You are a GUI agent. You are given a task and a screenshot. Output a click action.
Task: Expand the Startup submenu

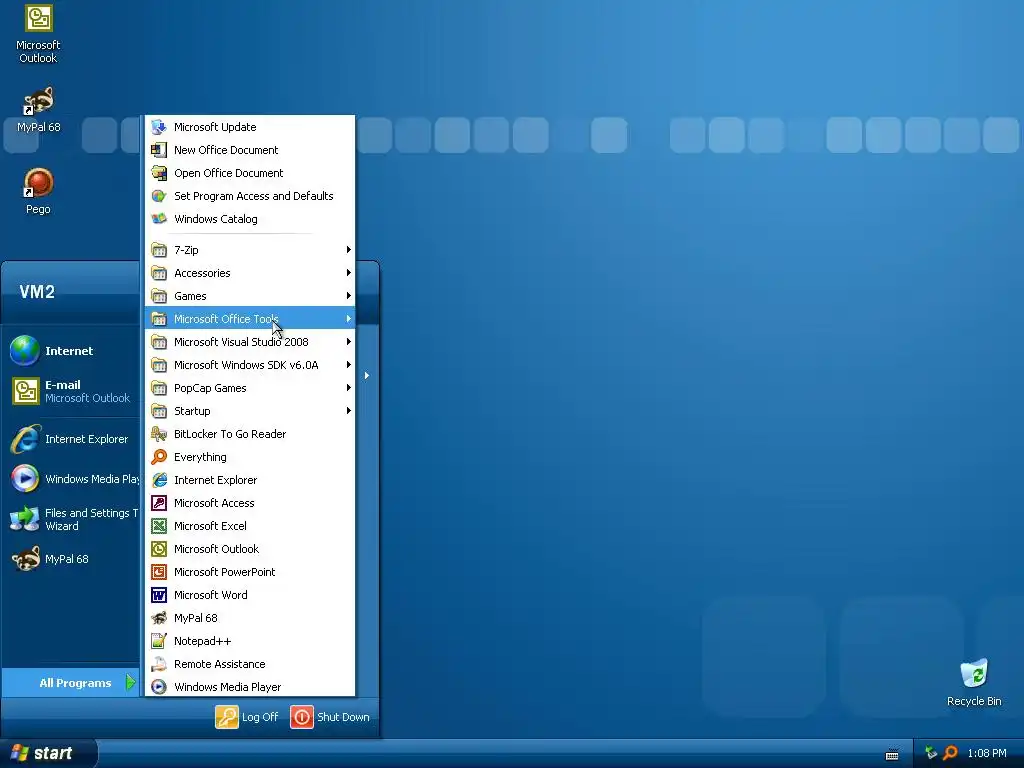click(250, 411)
